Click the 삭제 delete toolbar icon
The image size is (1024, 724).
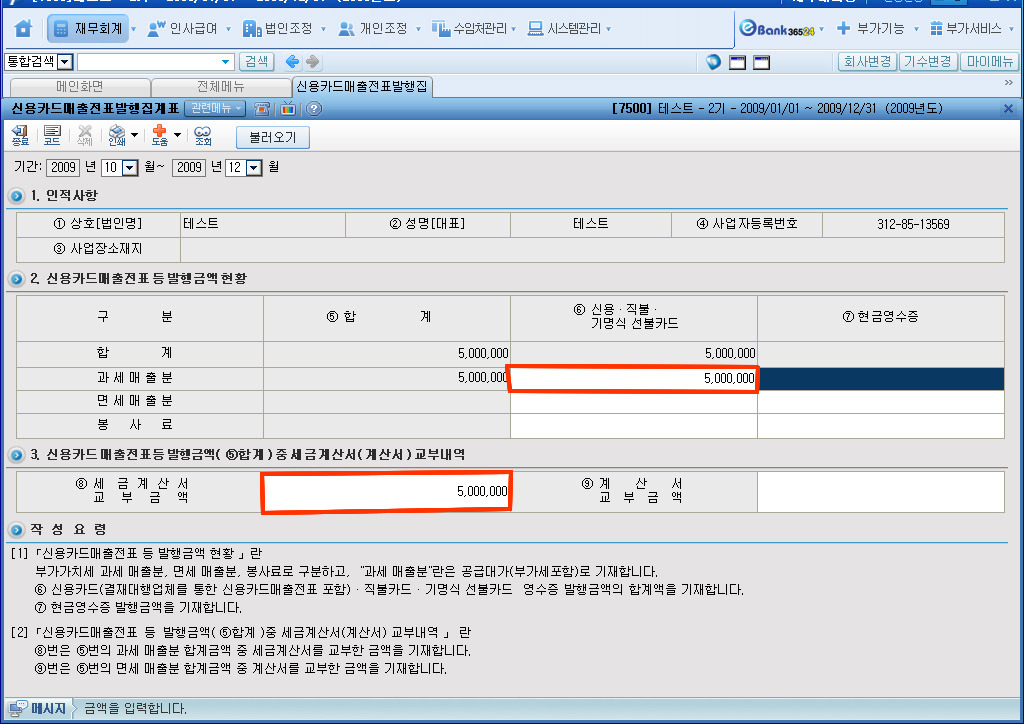click(x=85, y=136)
